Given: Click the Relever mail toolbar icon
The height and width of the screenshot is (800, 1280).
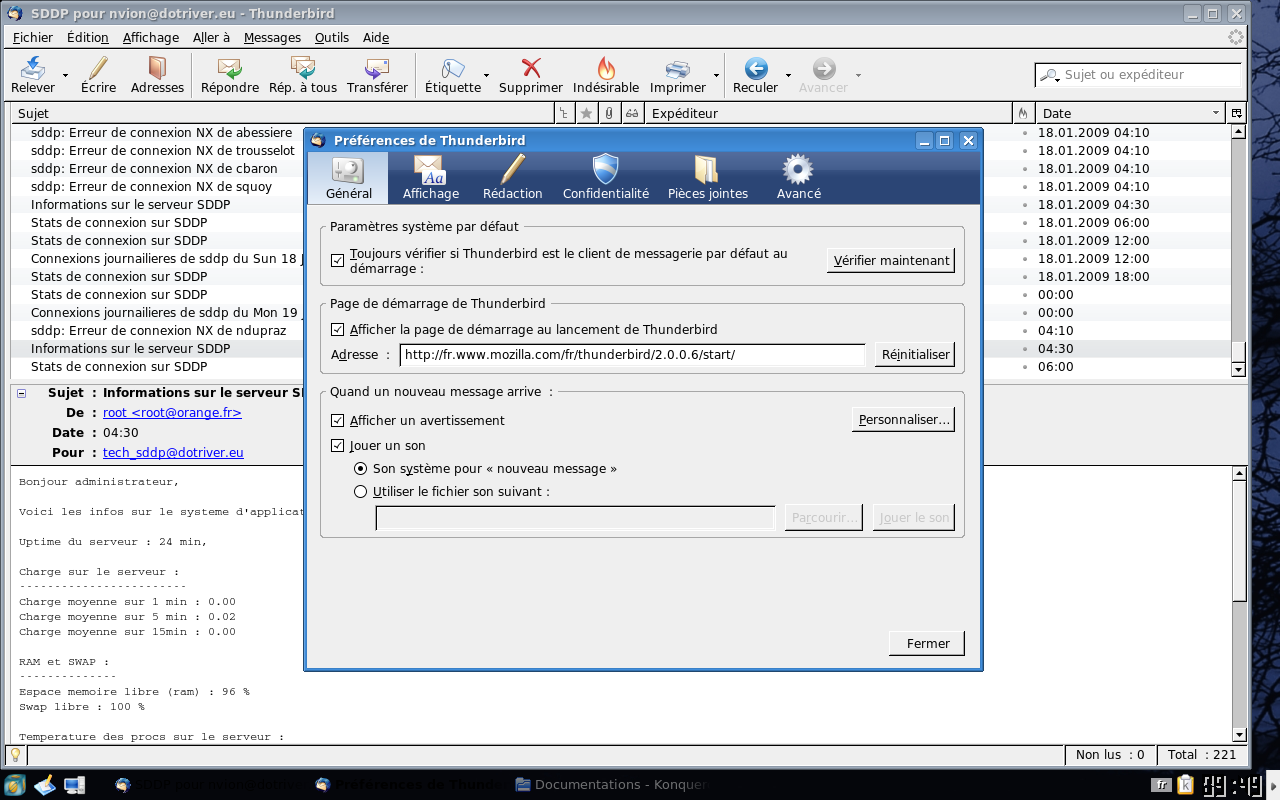Looking at the screenshot, I should (33, 69).
